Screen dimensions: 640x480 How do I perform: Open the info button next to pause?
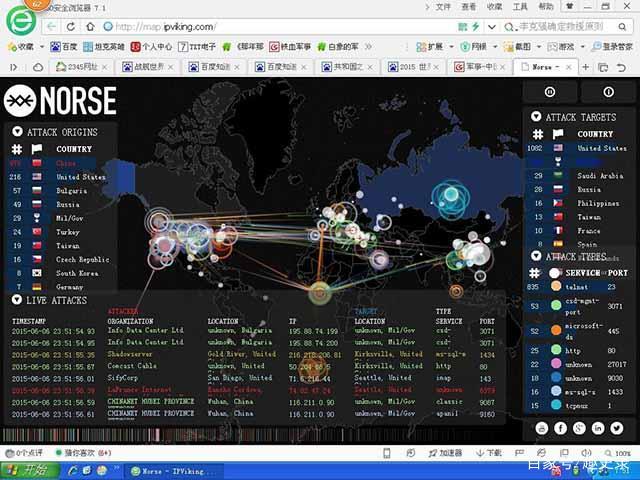608,92
